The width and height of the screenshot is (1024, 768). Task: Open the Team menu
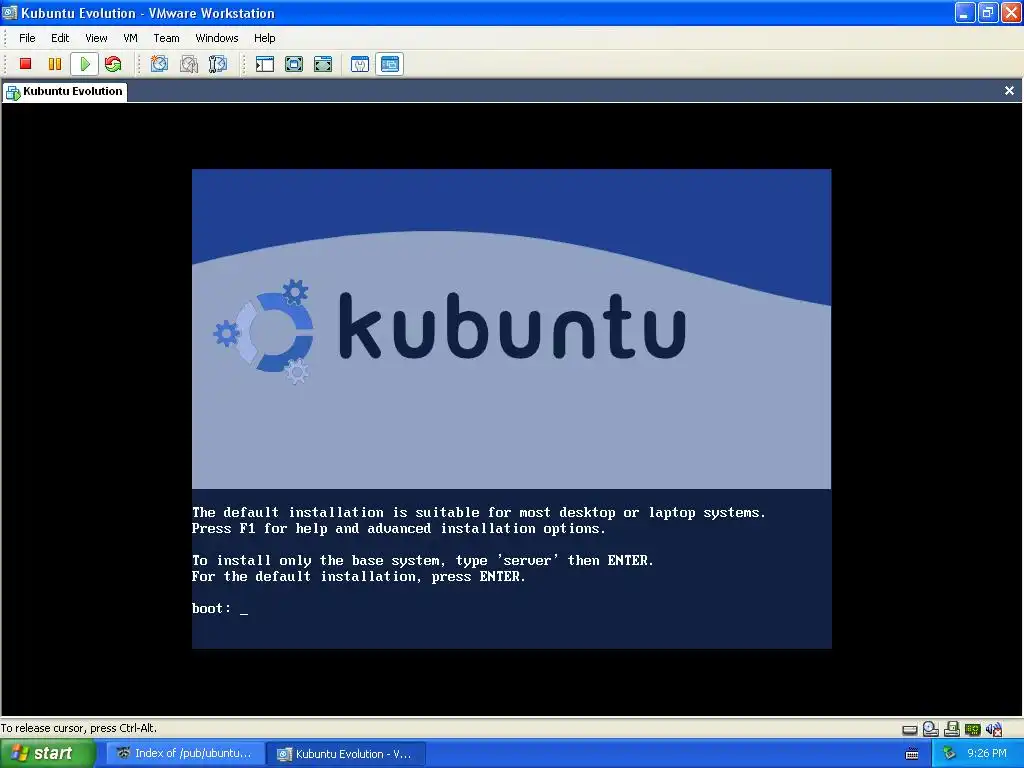tap(166, 38)
